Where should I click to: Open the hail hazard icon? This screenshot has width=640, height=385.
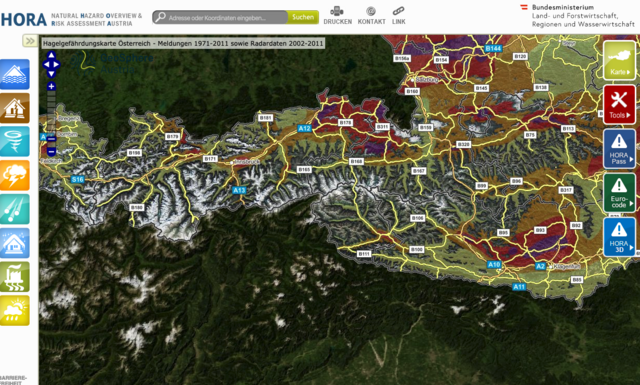click(15, 209)
